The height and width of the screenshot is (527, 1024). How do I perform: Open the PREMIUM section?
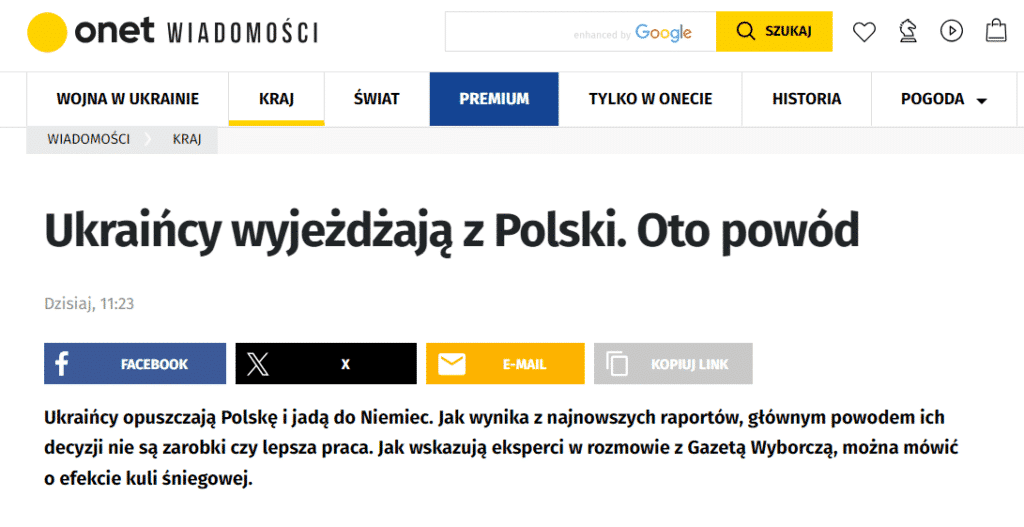click(x=494, y=99)
